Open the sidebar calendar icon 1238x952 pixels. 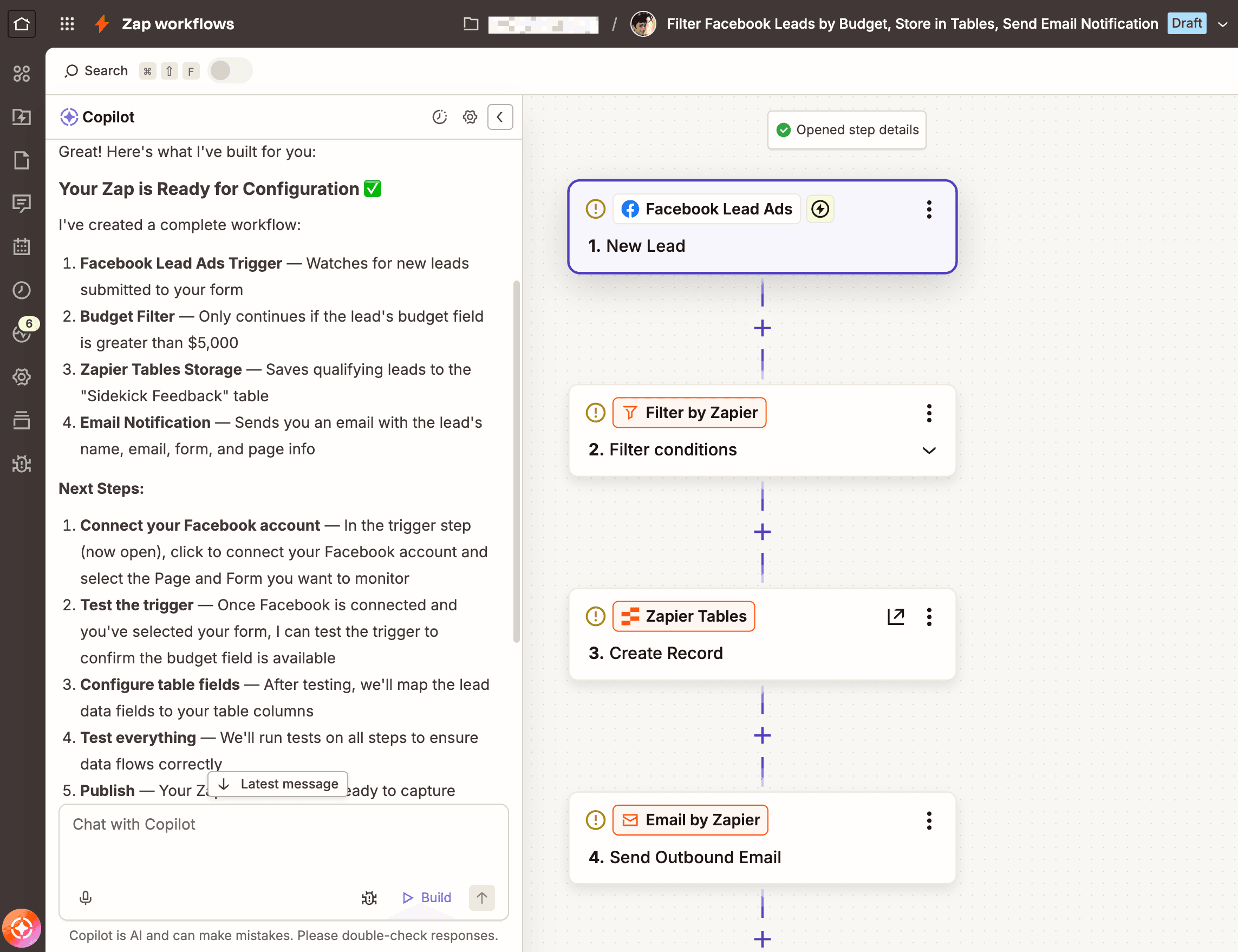coord(22,246)
